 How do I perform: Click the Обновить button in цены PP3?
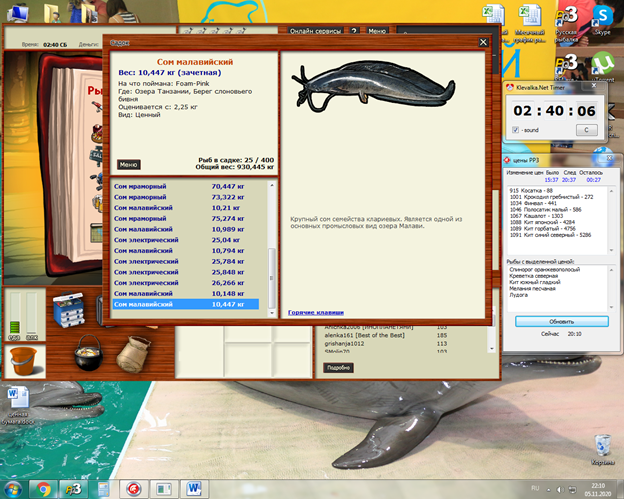562,322
